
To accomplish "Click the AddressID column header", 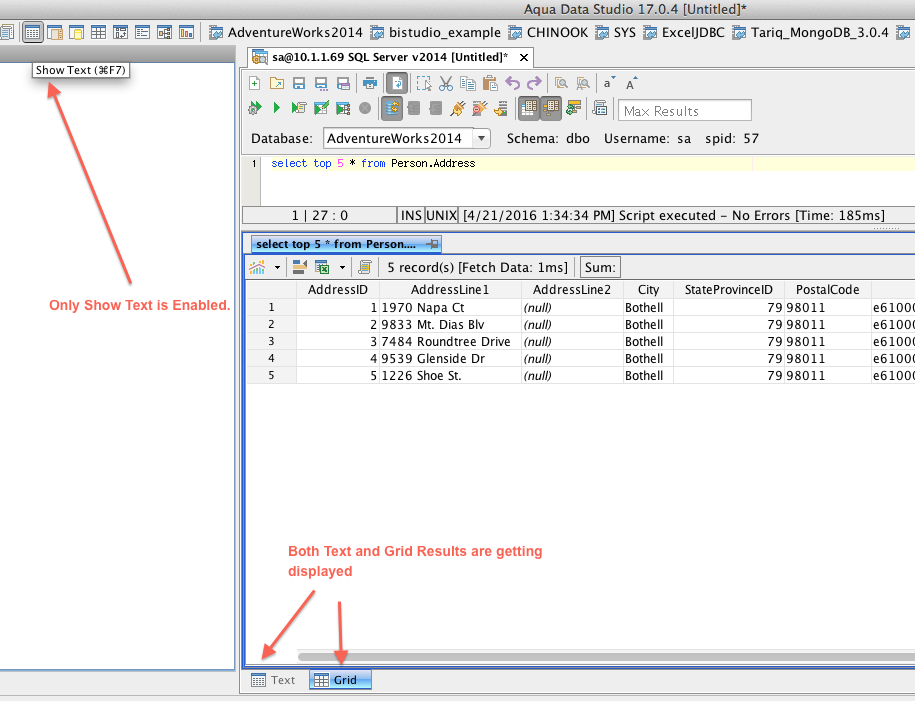I will [x=338, y=290].
